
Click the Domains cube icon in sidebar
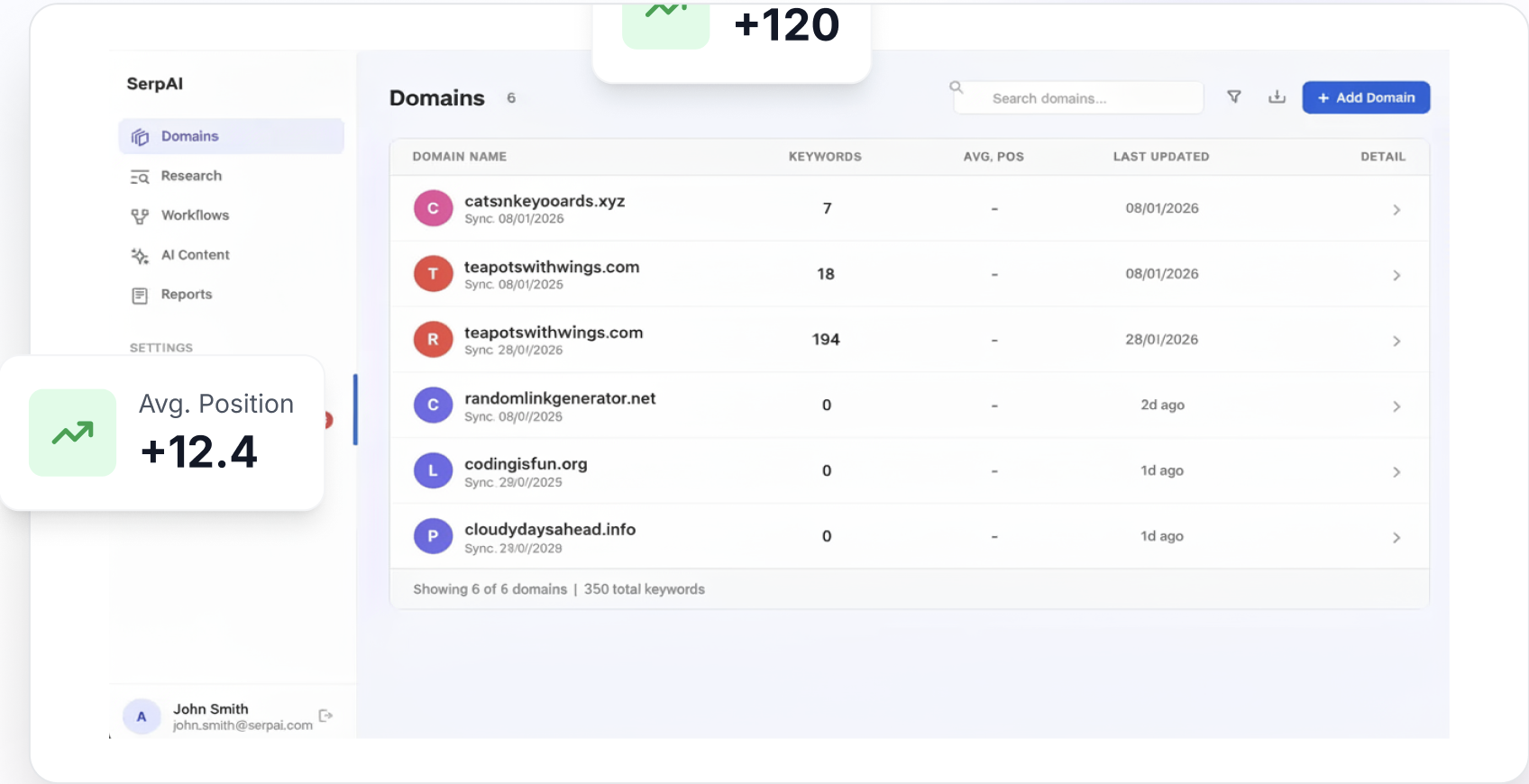pyautogui.click(x=140, y=137)
